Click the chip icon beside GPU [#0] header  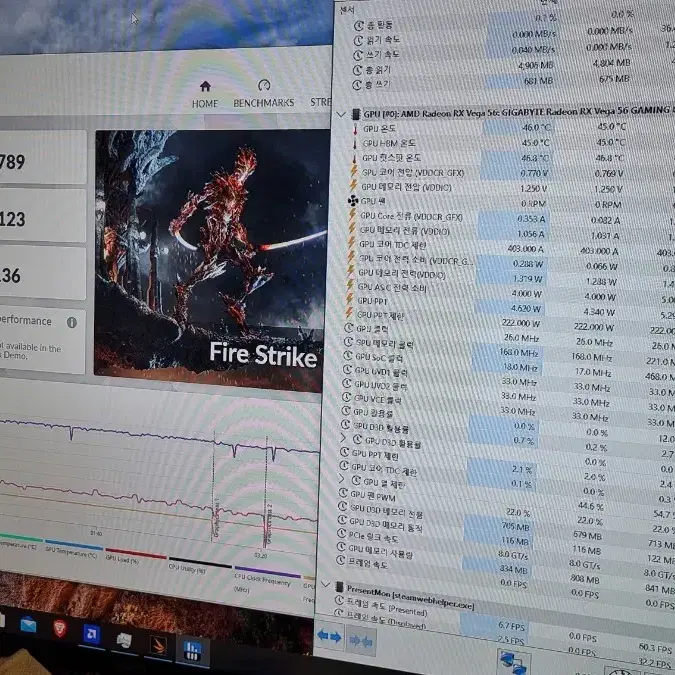[356, 115]
